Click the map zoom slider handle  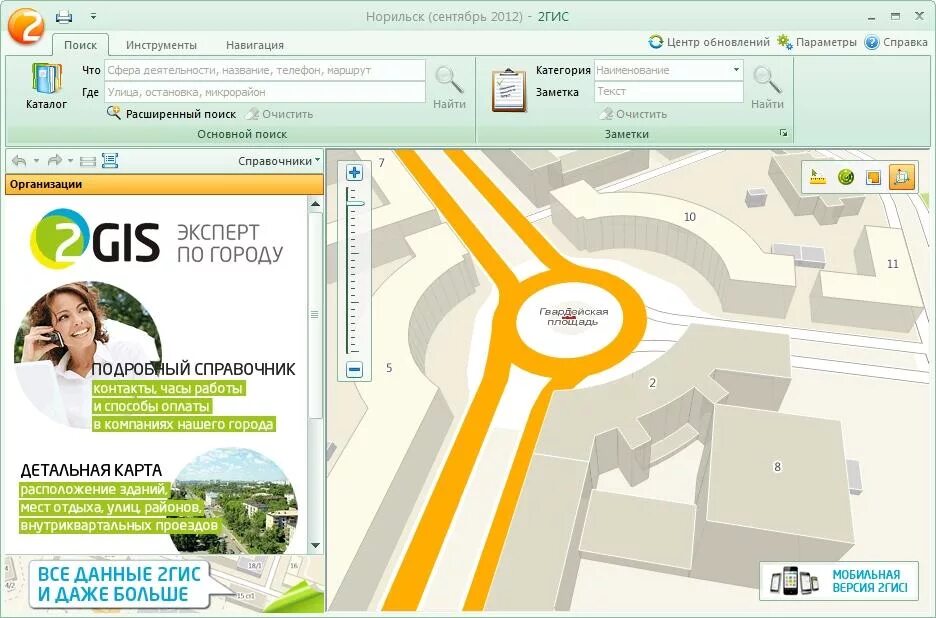click(355, 204)
